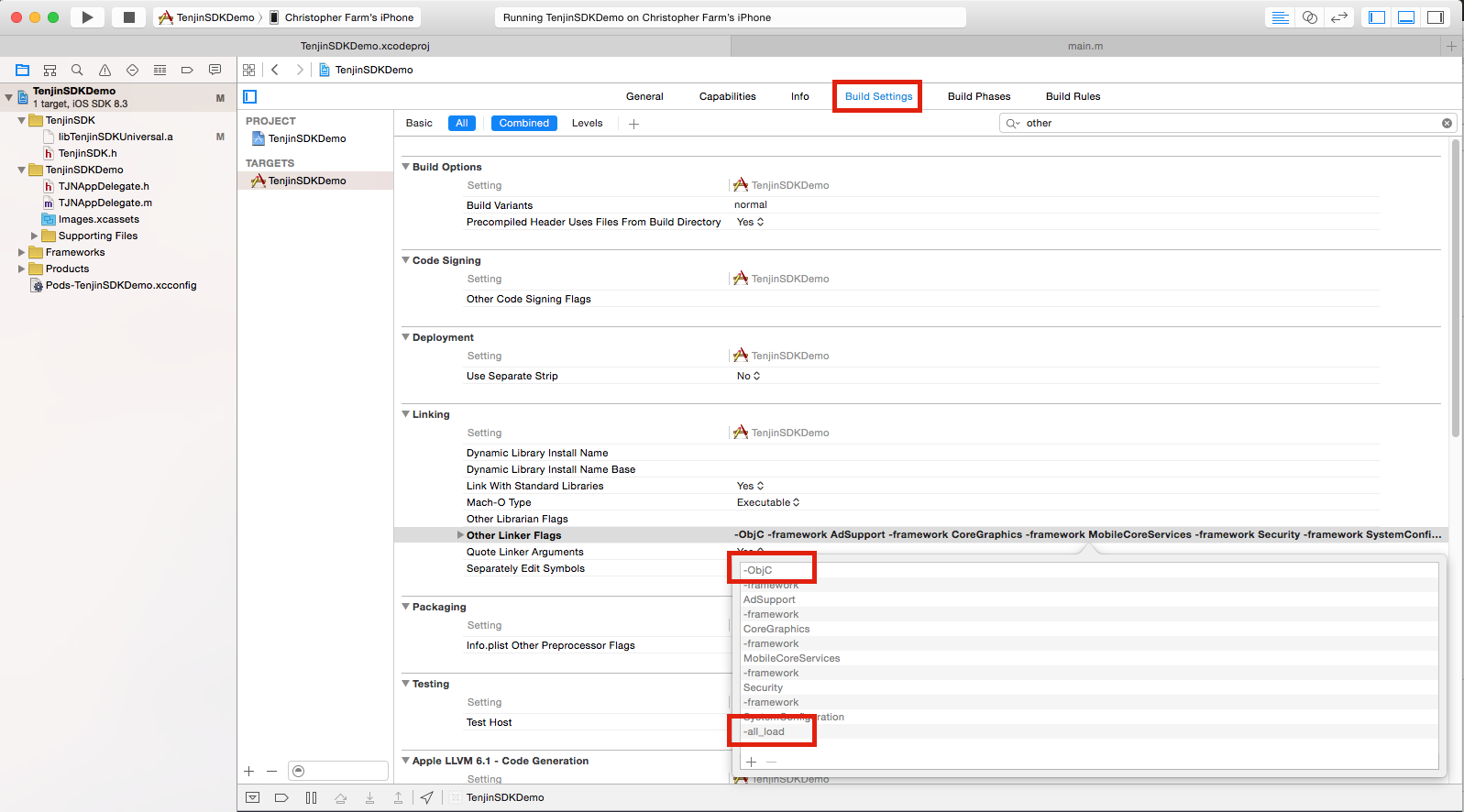Click the Run (play) button

(87, 17)
